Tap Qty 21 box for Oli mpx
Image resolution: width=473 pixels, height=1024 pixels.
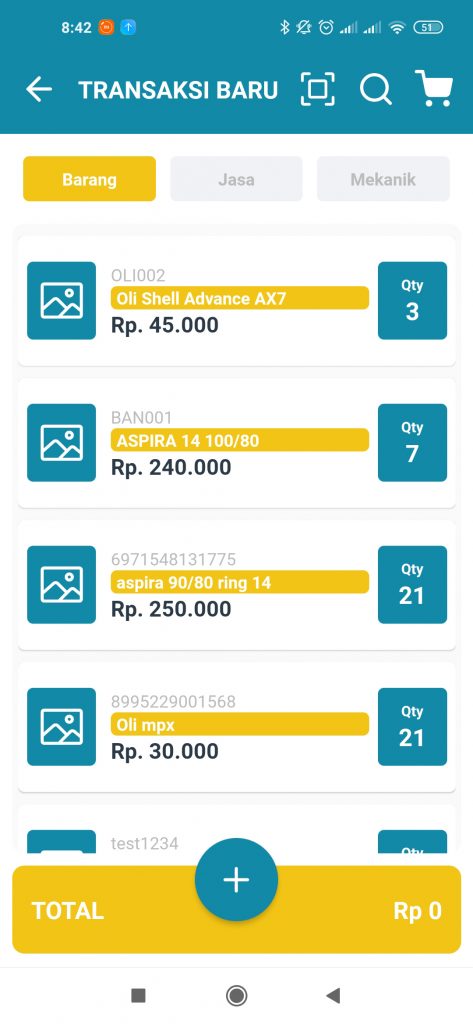412,727
